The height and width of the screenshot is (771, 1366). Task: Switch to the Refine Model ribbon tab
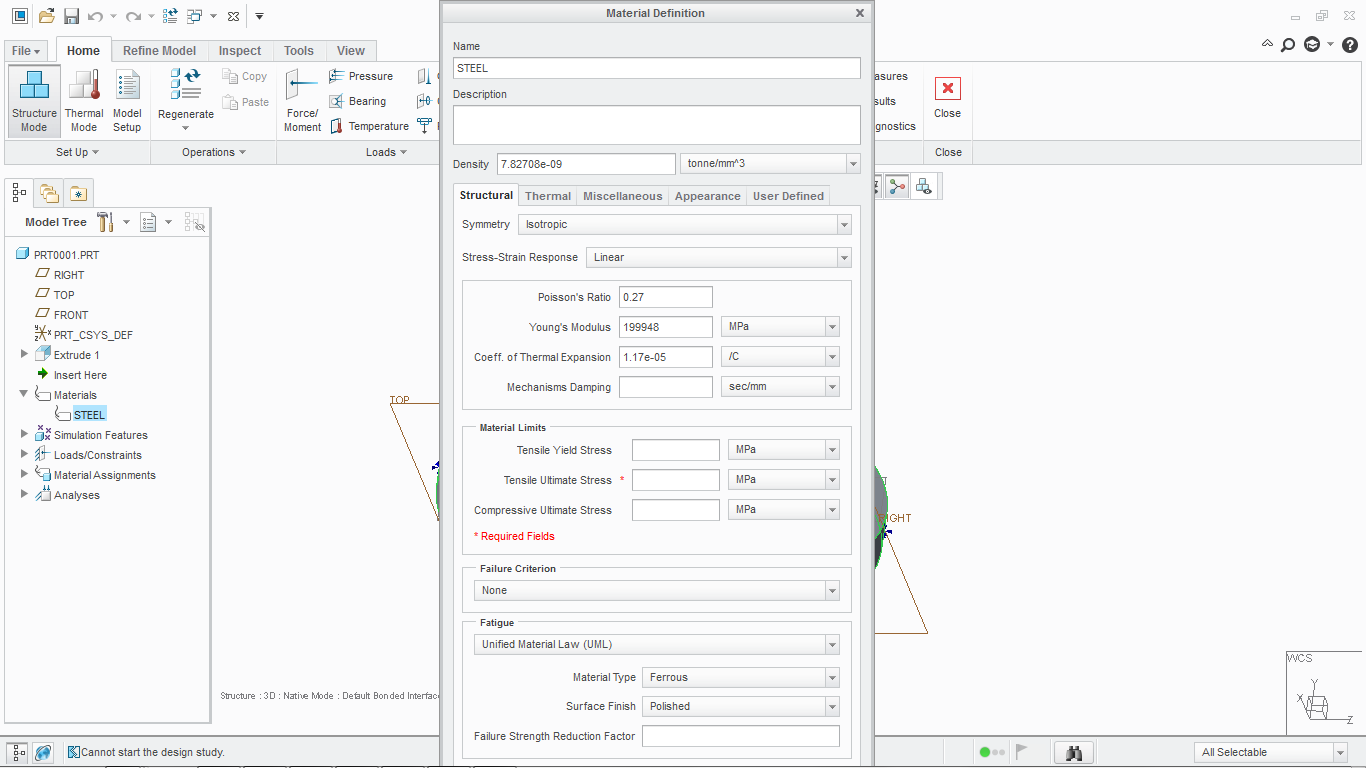coord(160,51)
